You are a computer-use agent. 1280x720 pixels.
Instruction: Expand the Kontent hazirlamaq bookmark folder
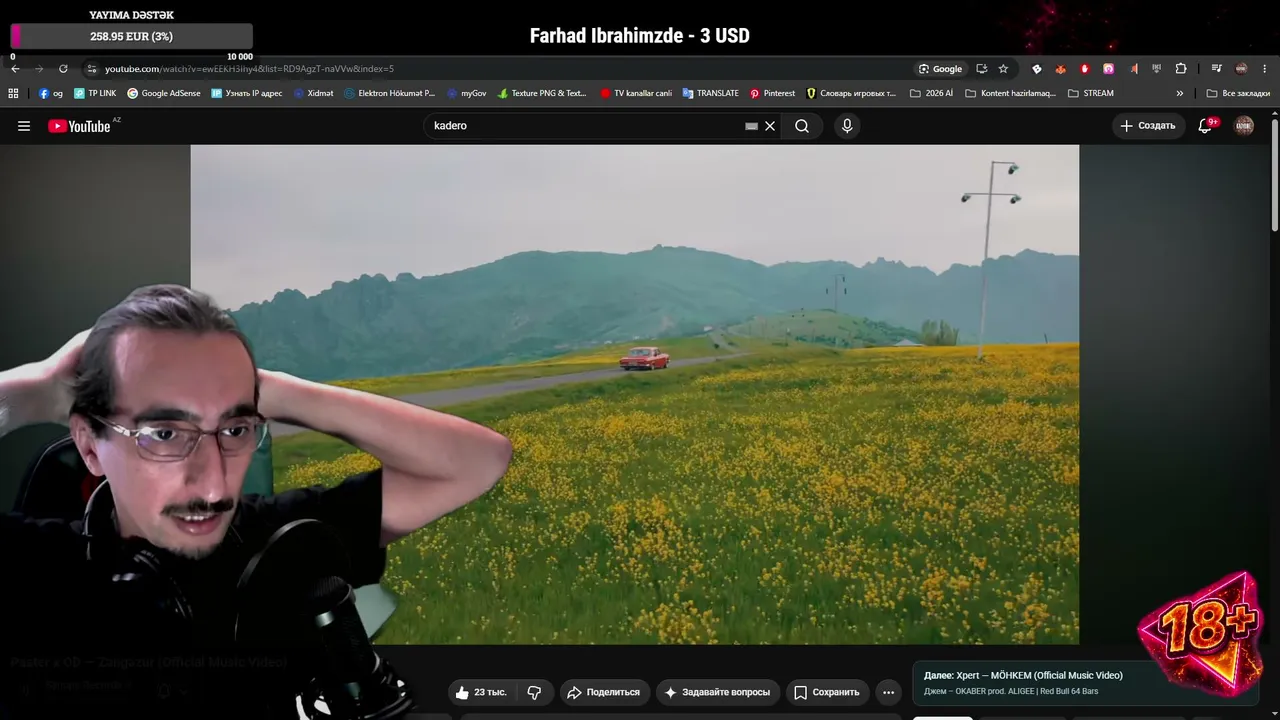pos(1011,93)
